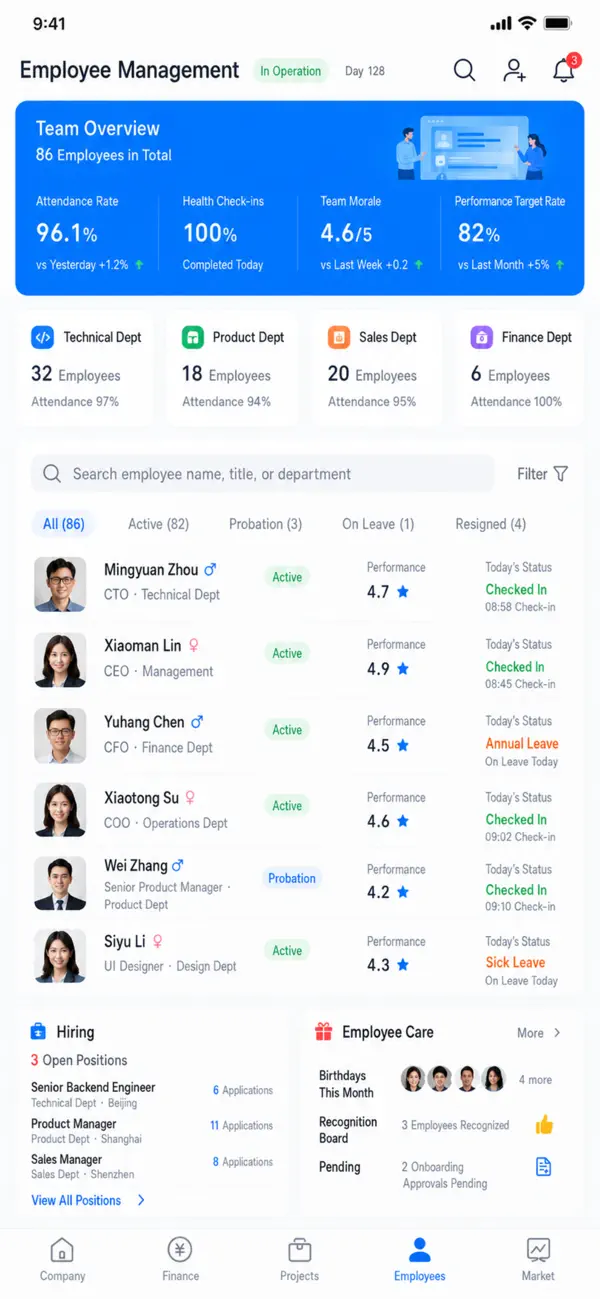Click '3 Employees Recognized' text
Viewport: 600px width, 1299px height.
[x=455, y=1125]
